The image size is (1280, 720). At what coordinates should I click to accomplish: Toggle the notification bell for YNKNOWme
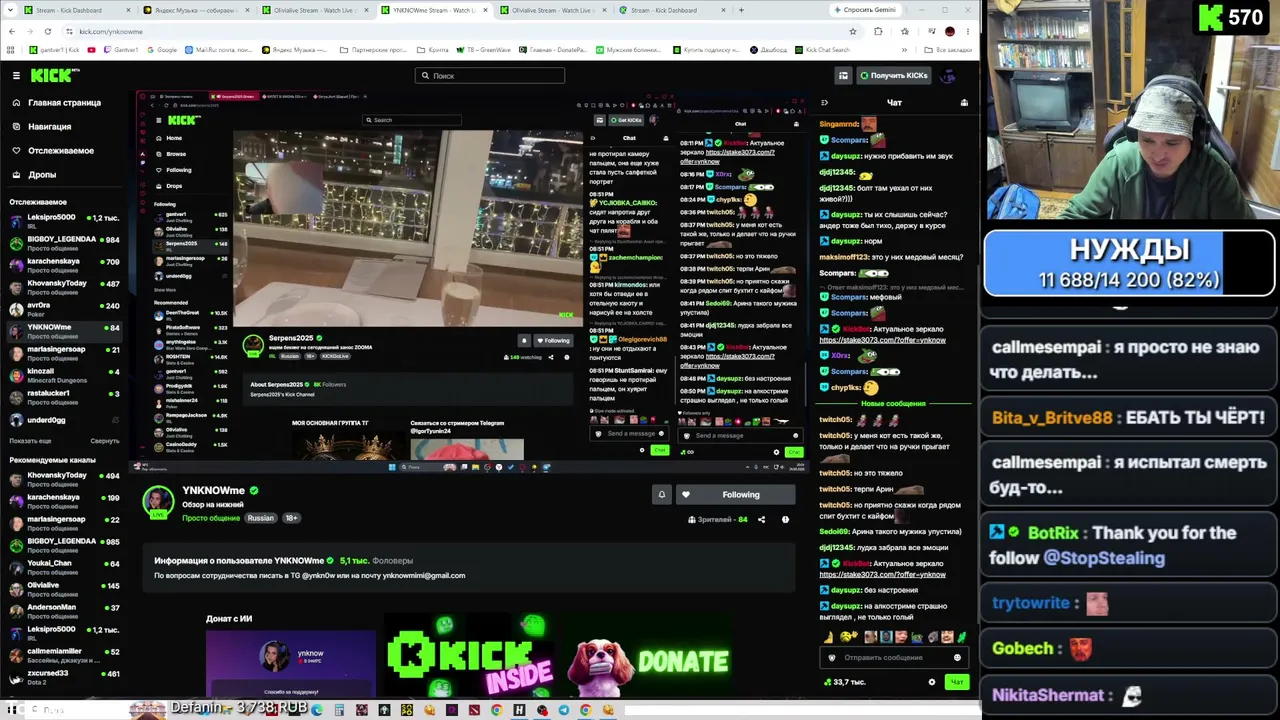pyautogui.click(x=661, y=494)
